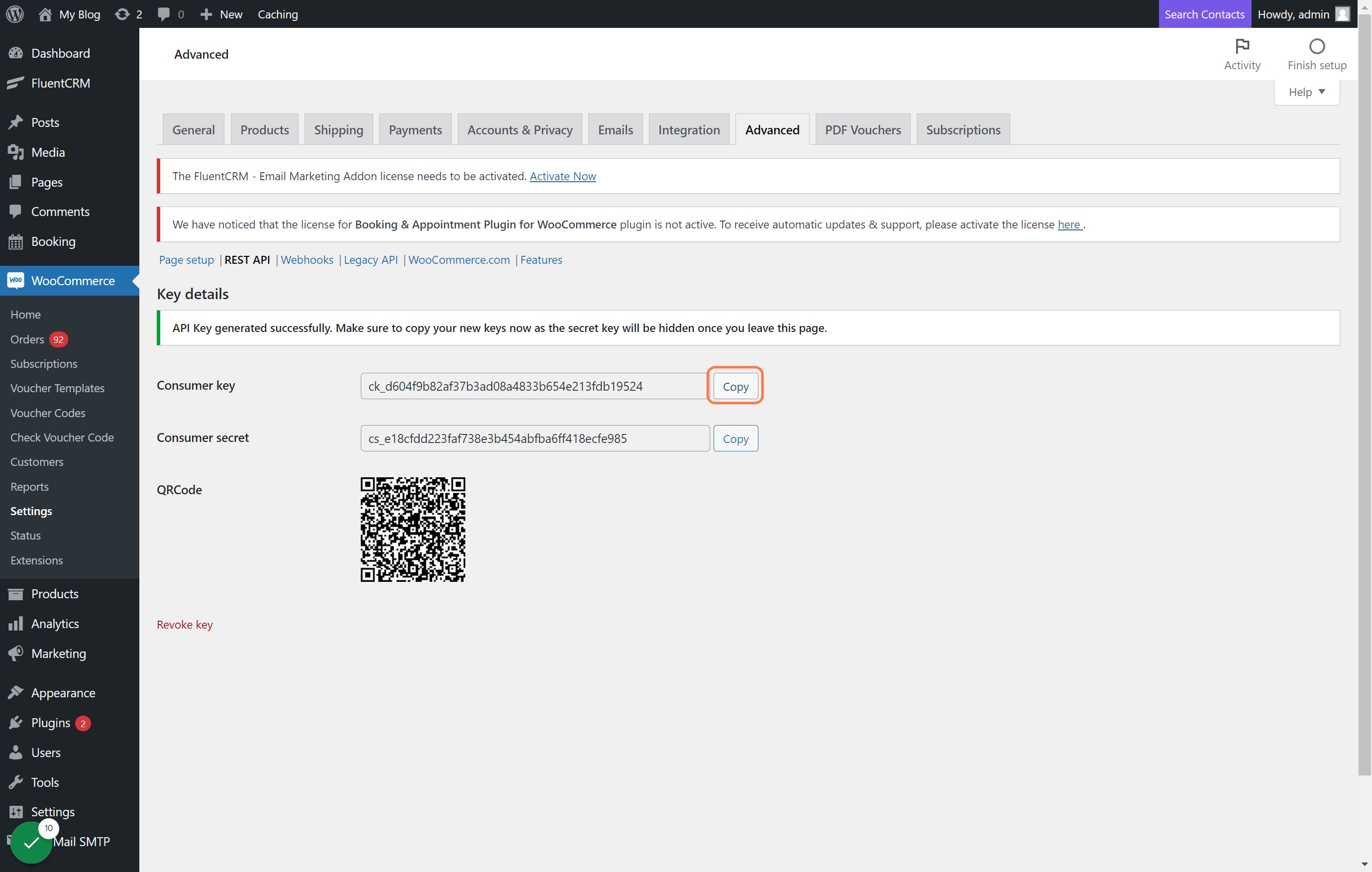The height and width of the screenshot is (872, 1372).
Task: Copy the Consumer key
Action: [x=736, y=386]
